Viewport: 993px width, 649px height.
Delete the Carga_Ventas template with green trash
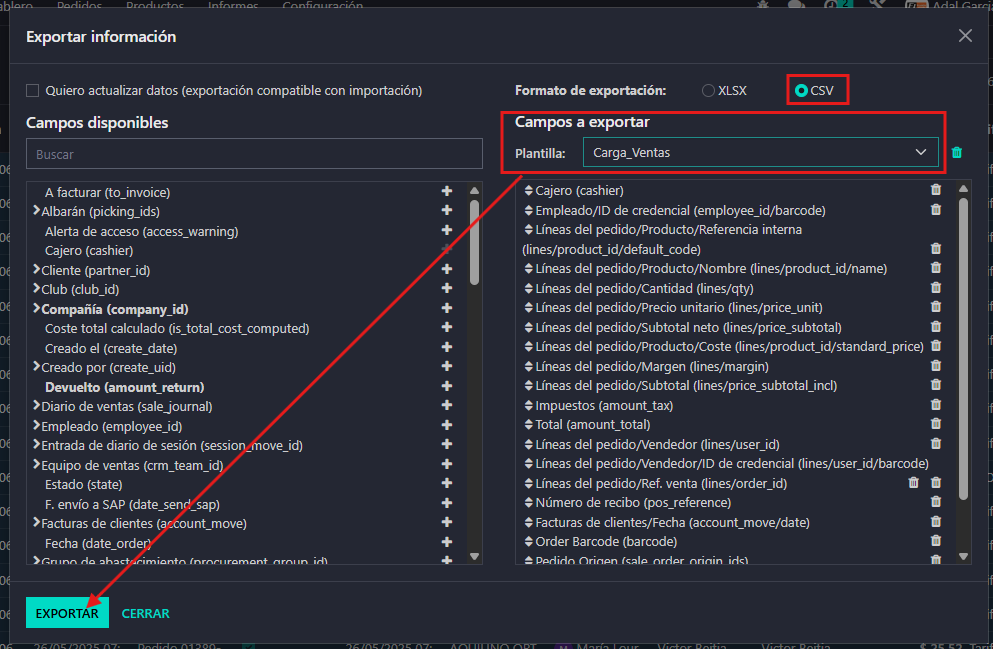pyautogui.click(x=957, y=153)
